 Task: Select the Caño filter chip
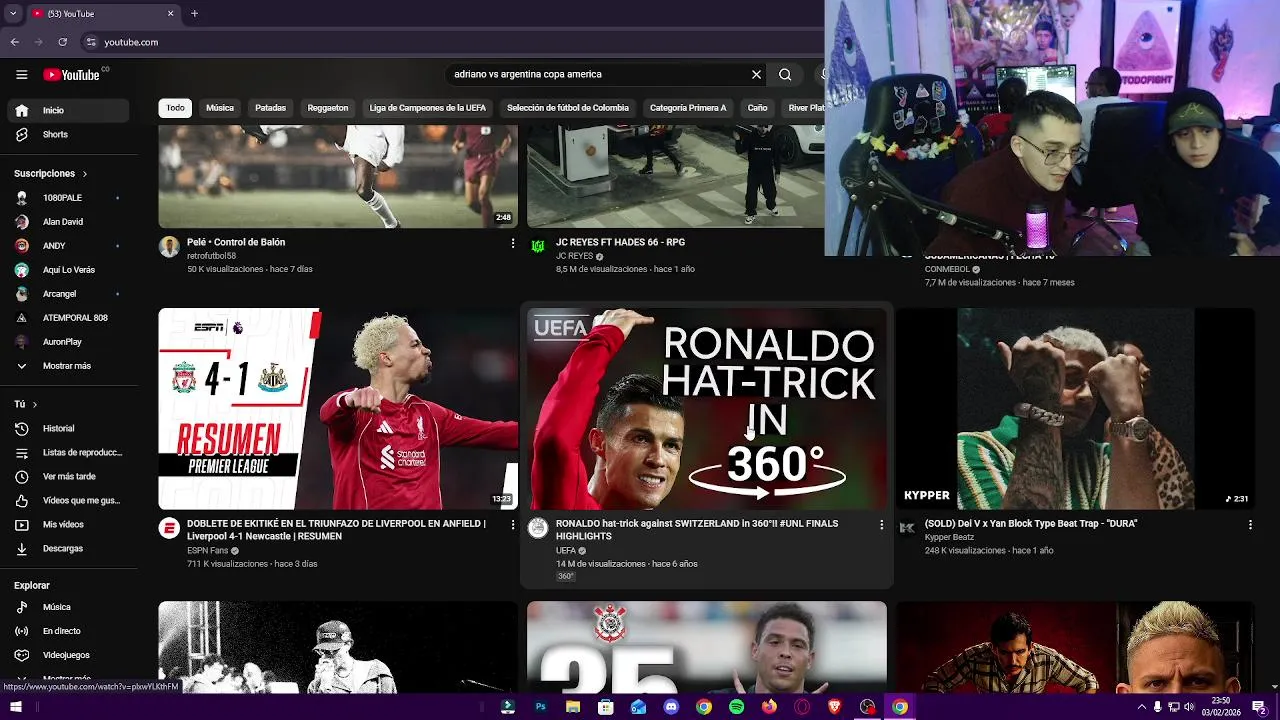[757, 108]
